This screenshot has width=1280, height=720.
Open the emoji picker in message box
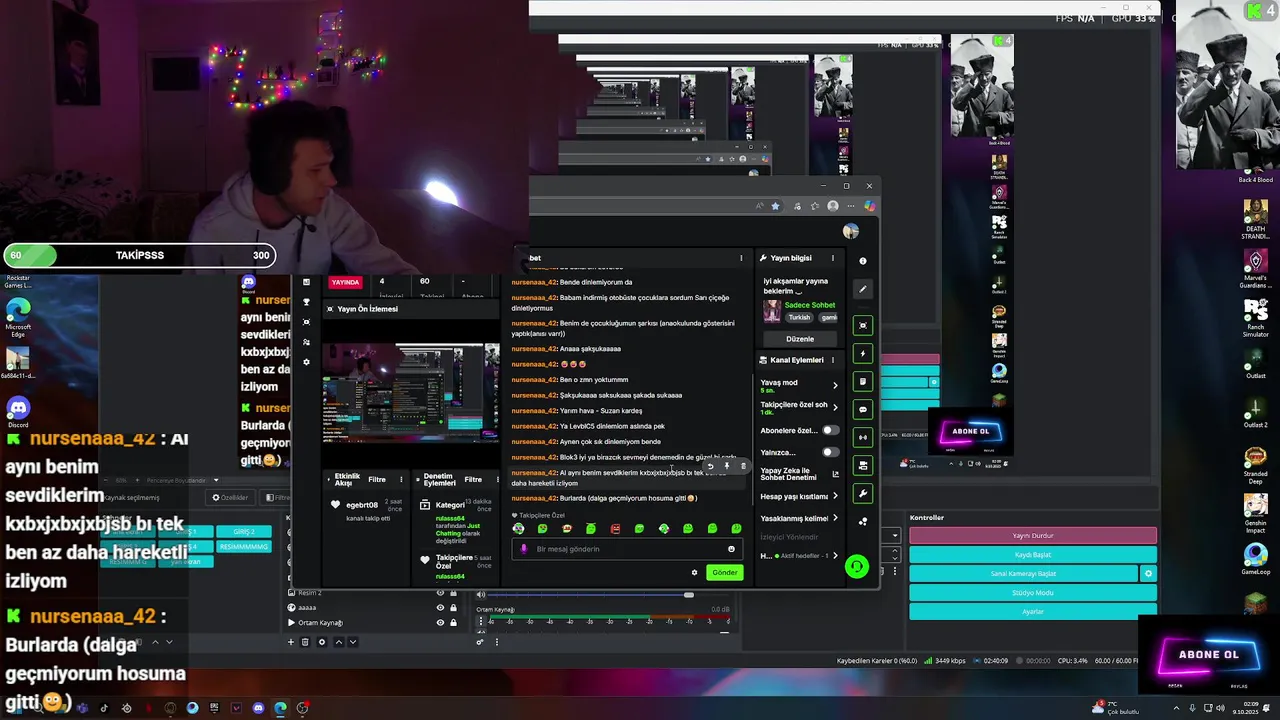[x=731, y=549]
